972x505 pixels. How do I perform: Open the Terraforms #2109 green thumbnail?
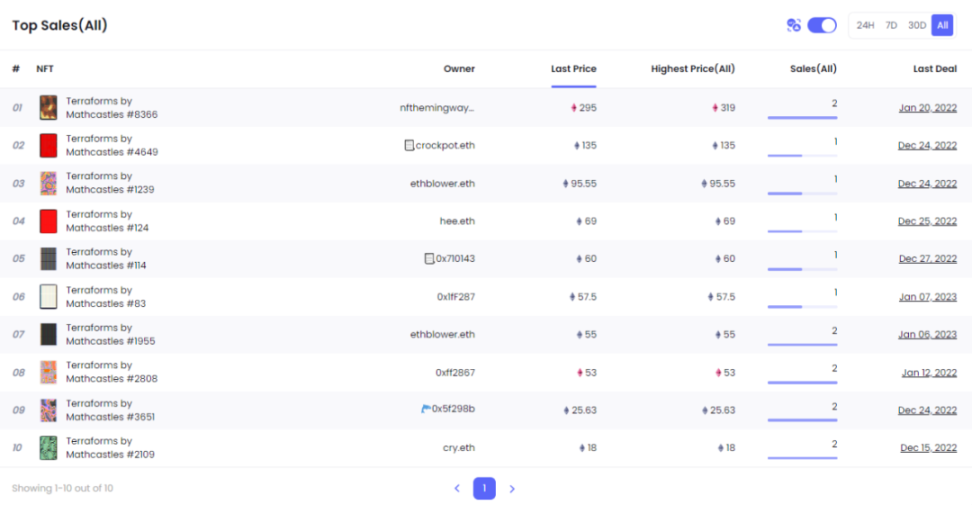click(48, 448)
